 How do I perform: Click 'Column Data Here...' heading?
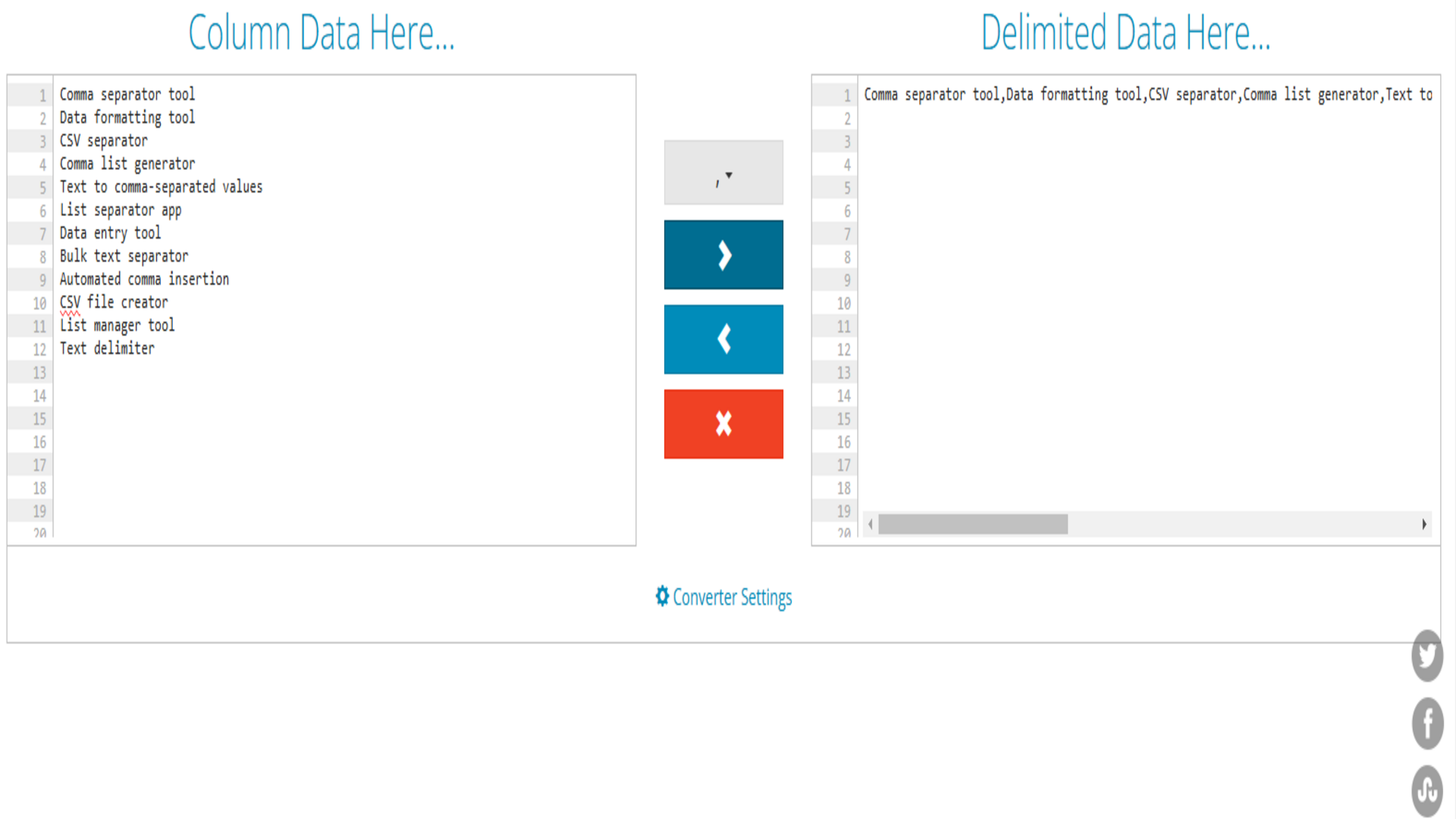coord(321,33)
